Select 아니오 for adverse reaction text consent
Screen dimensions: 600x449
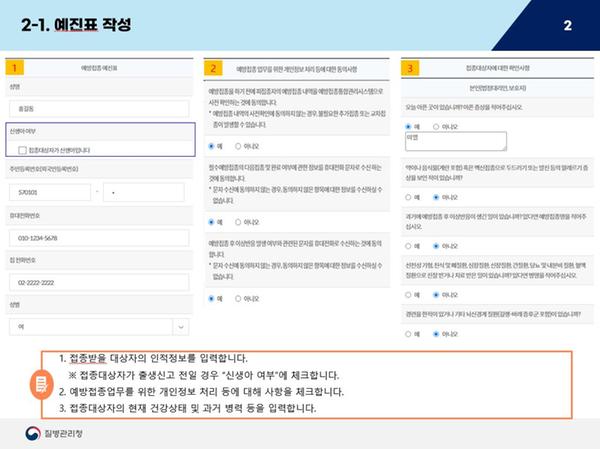point(237,297)
